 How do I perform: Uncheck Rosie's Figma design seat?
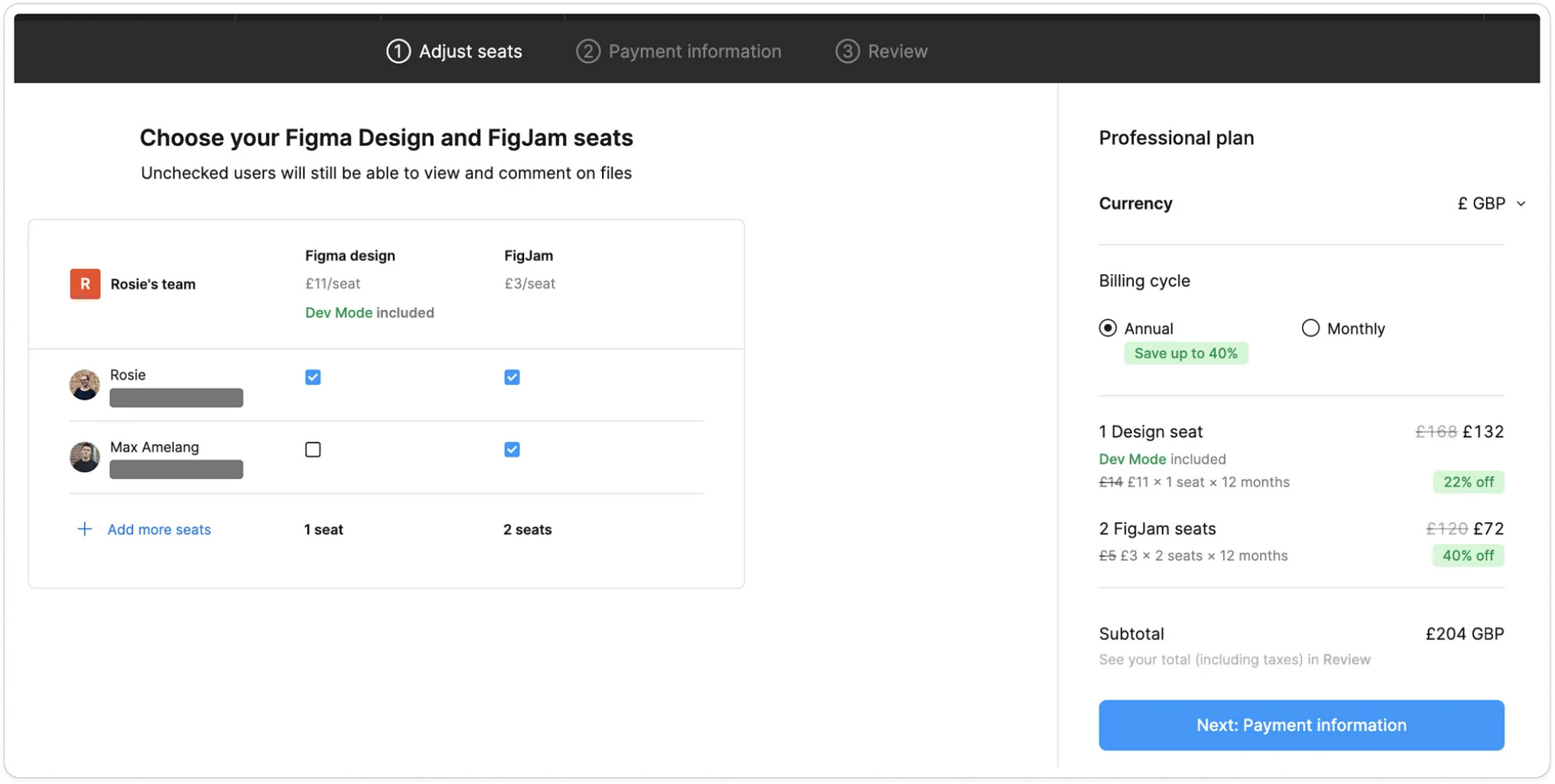coord(313,377)
